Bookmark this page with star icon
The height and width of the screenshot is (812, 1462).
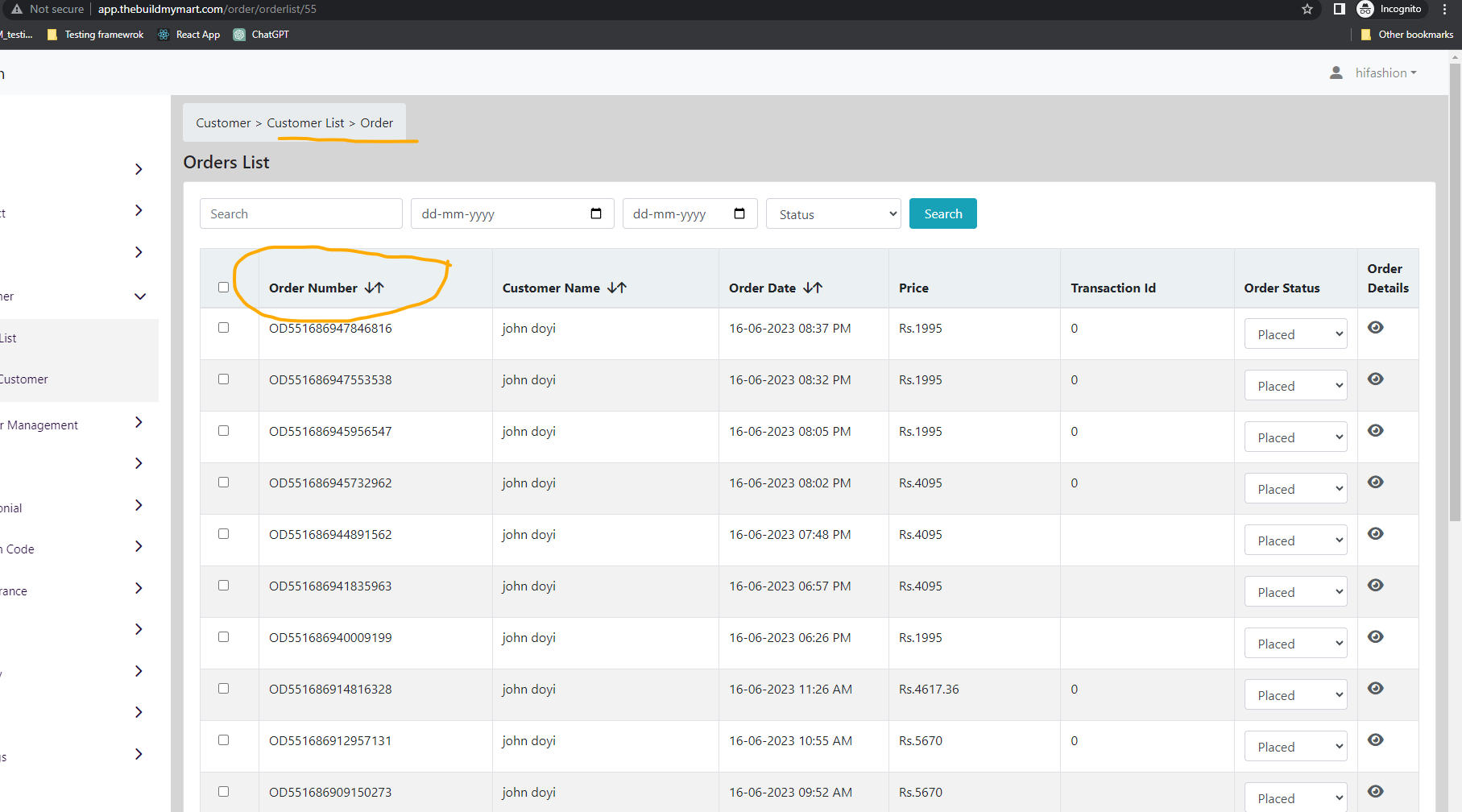click(1307, 9)
